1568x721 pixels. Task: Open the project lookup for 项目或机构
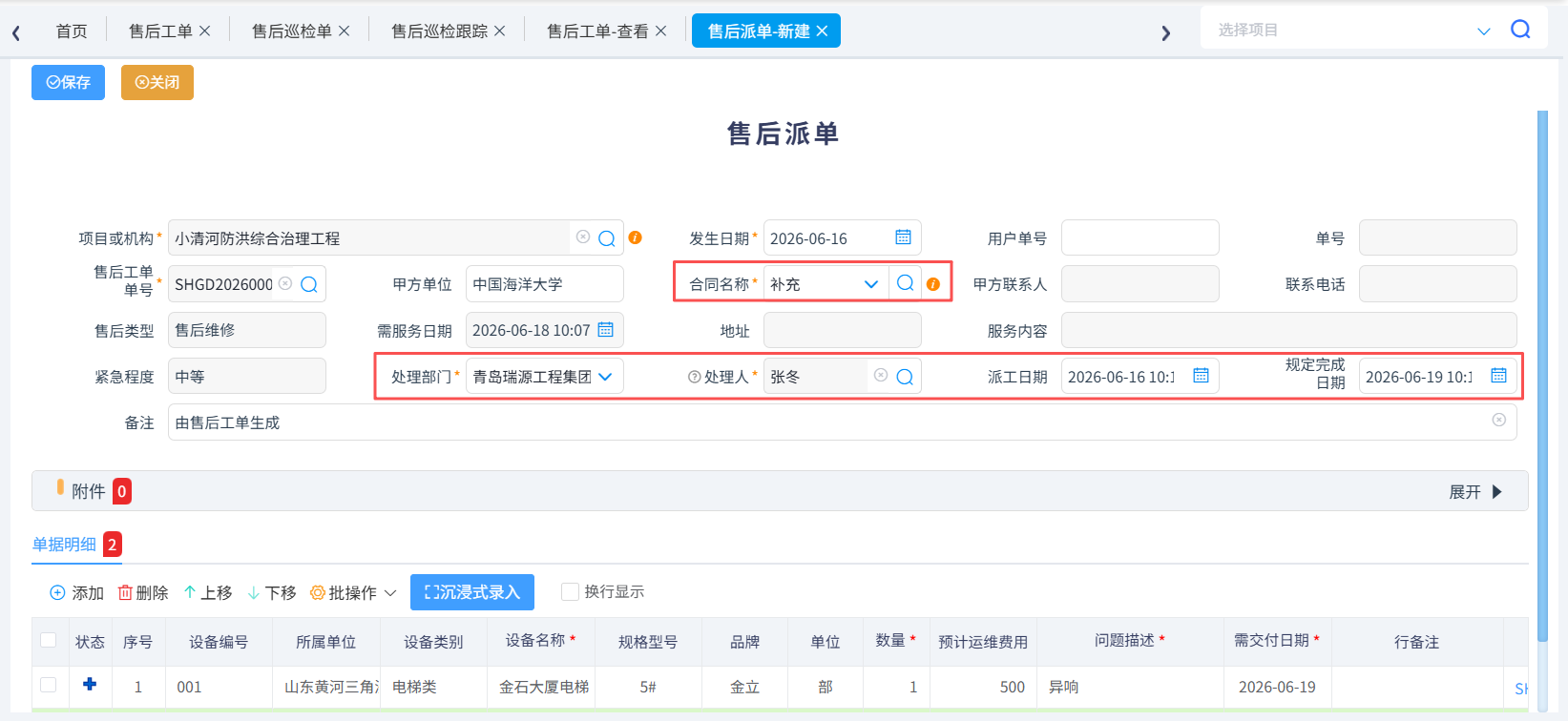[x=607, y=238]
